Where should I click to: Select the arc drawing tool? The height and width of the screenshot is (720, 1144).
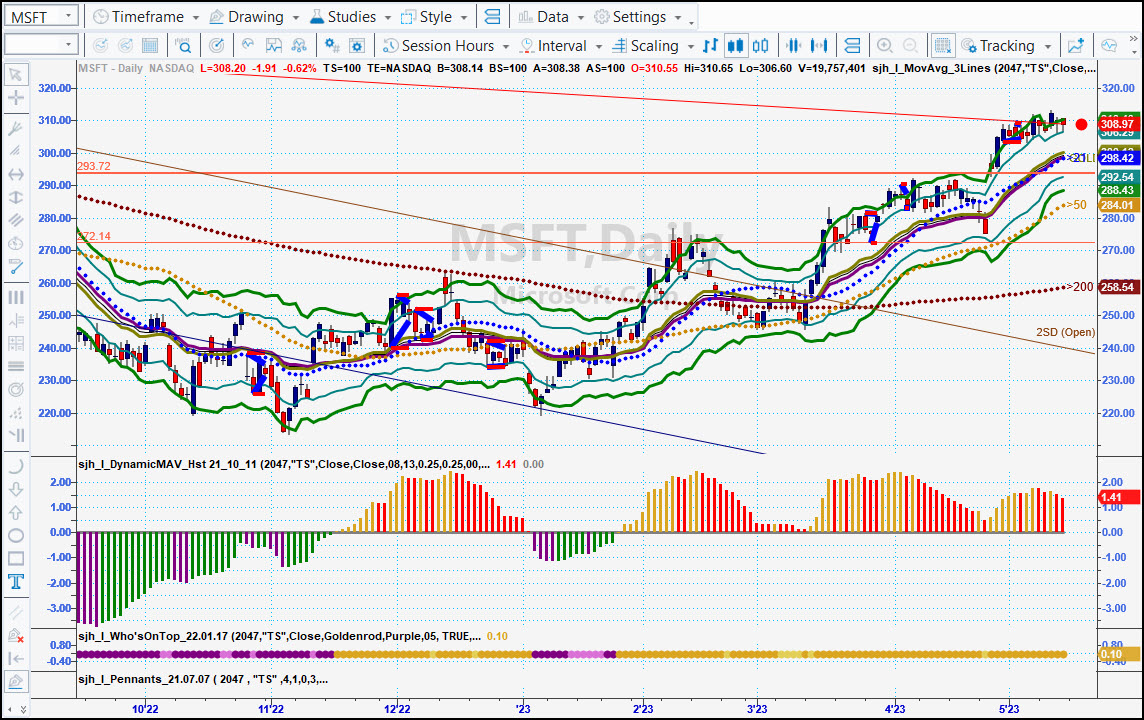(15, 465)
